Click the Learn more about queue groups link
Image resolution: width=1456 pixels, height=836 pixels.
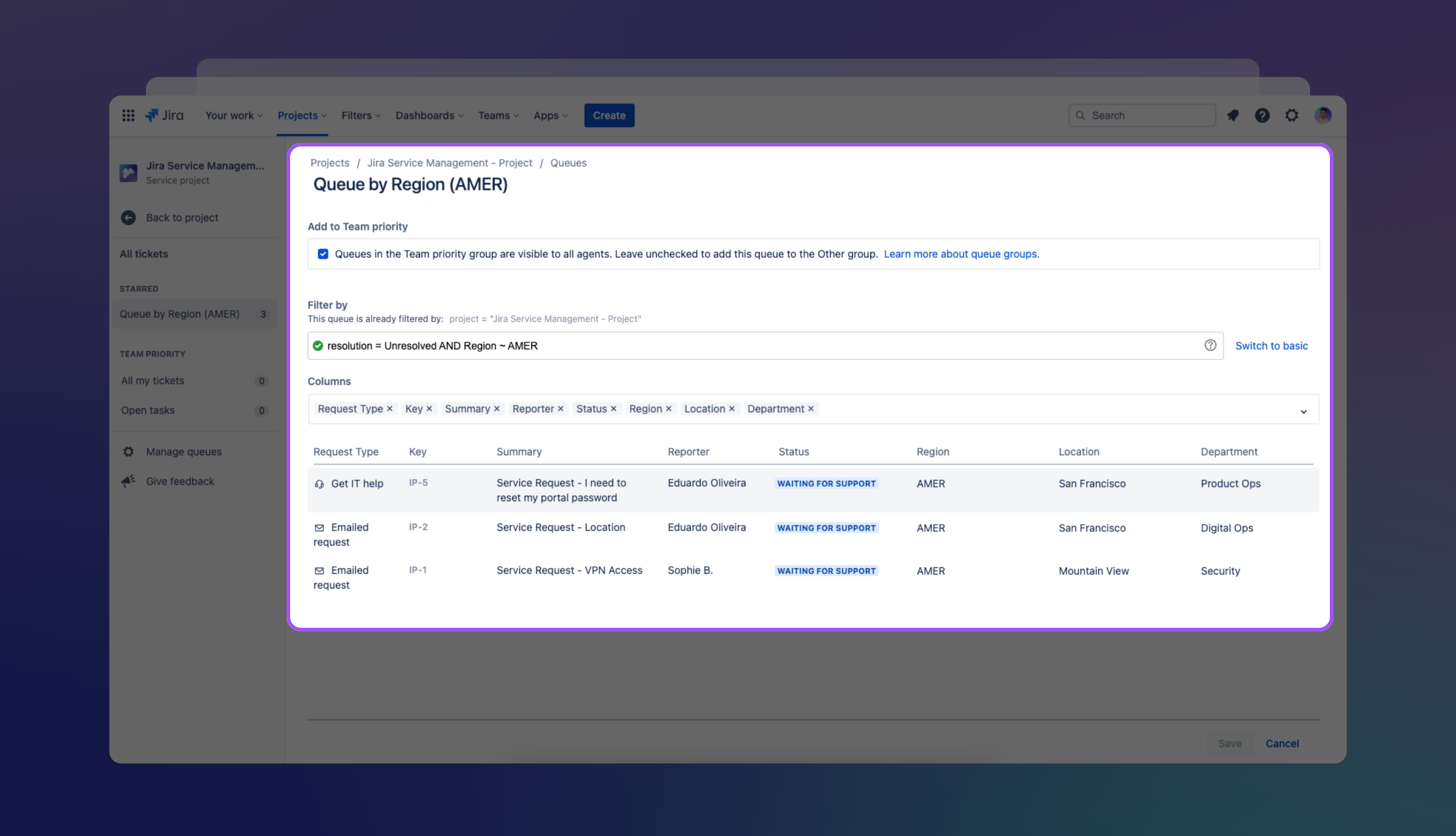961,254
